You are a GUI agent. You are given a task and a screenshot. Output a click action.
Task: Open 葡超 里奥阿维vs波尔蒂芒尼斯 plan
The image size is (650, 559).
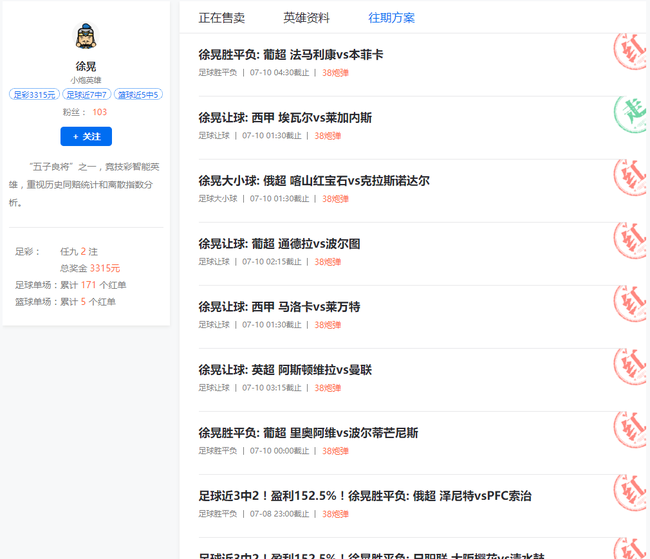click(x=308, y=433)
